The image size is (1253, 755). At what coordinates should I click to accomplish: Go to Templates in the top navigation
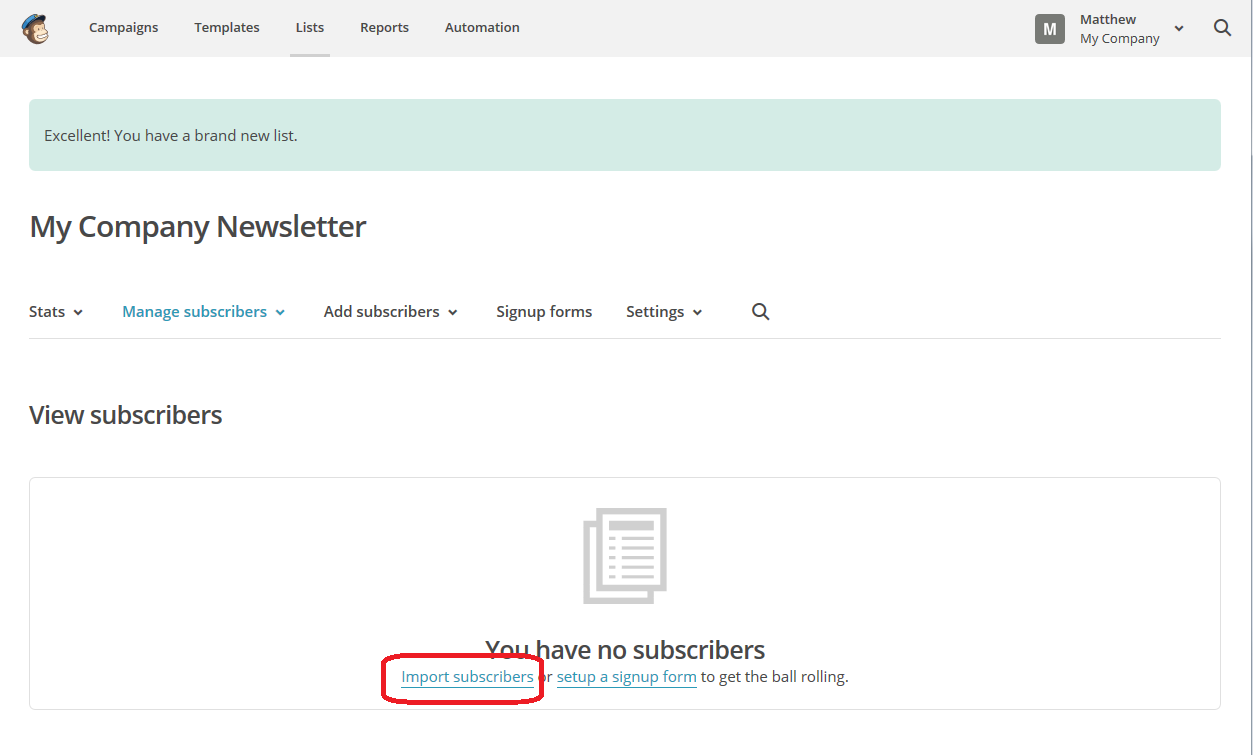tap(227, 28)
